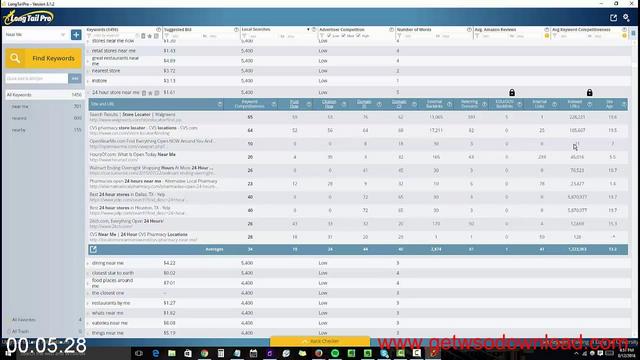
Task: Click the Keywords filter text field
Action: [x=114, y=36]
